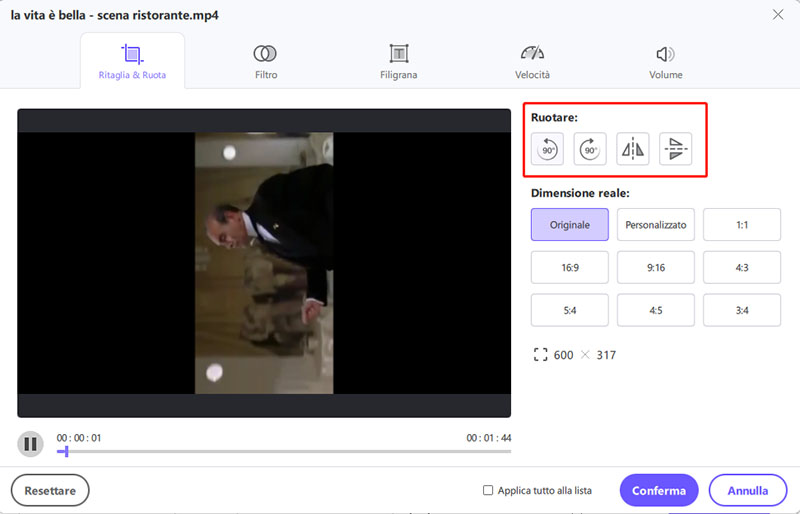
Task: Select the 4:5 aspect ratio
Action: (x=656, y=310)
